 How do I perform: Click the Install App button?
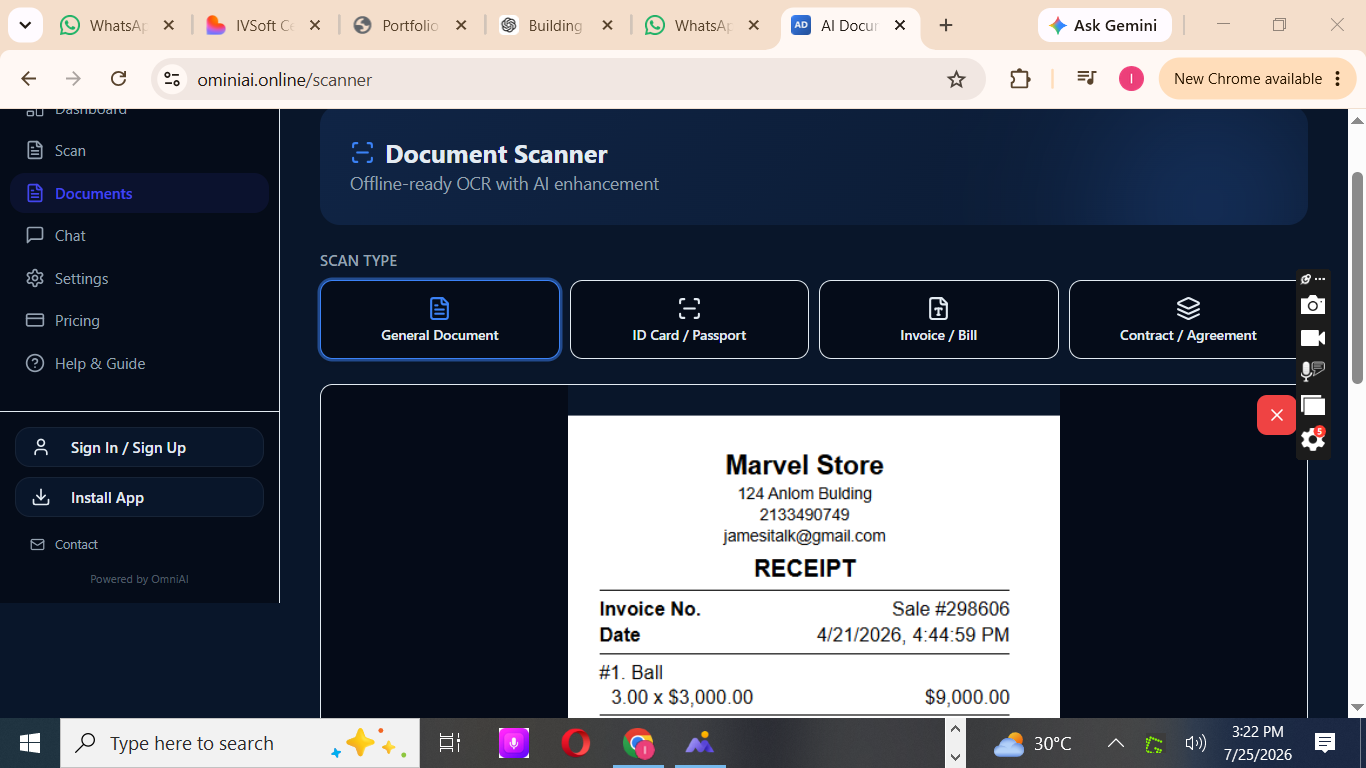(140, 497)
